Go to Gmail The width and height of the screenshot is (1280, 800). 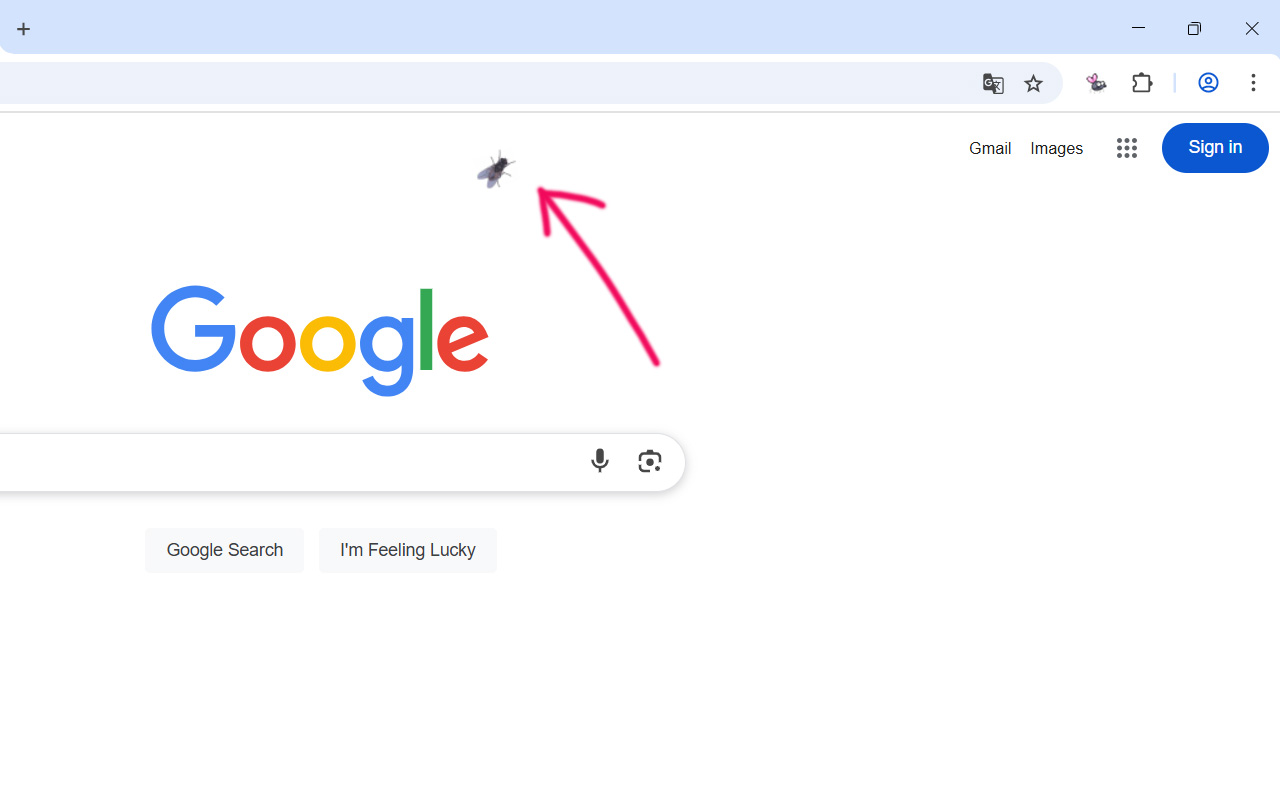pyautogui.click(x=990, y=148)
